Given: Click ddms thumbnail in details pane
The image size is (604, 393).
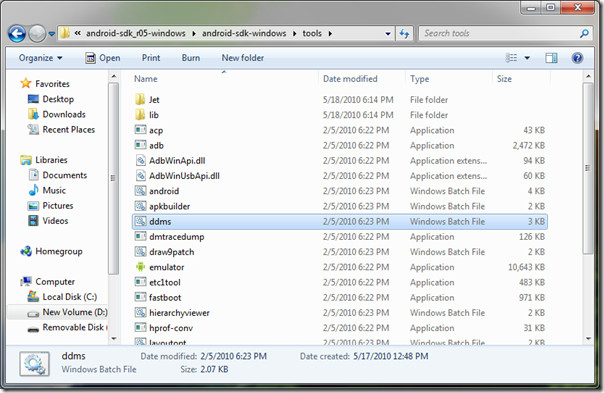Looking at the screenshot, I should click(x=35, y=364).
